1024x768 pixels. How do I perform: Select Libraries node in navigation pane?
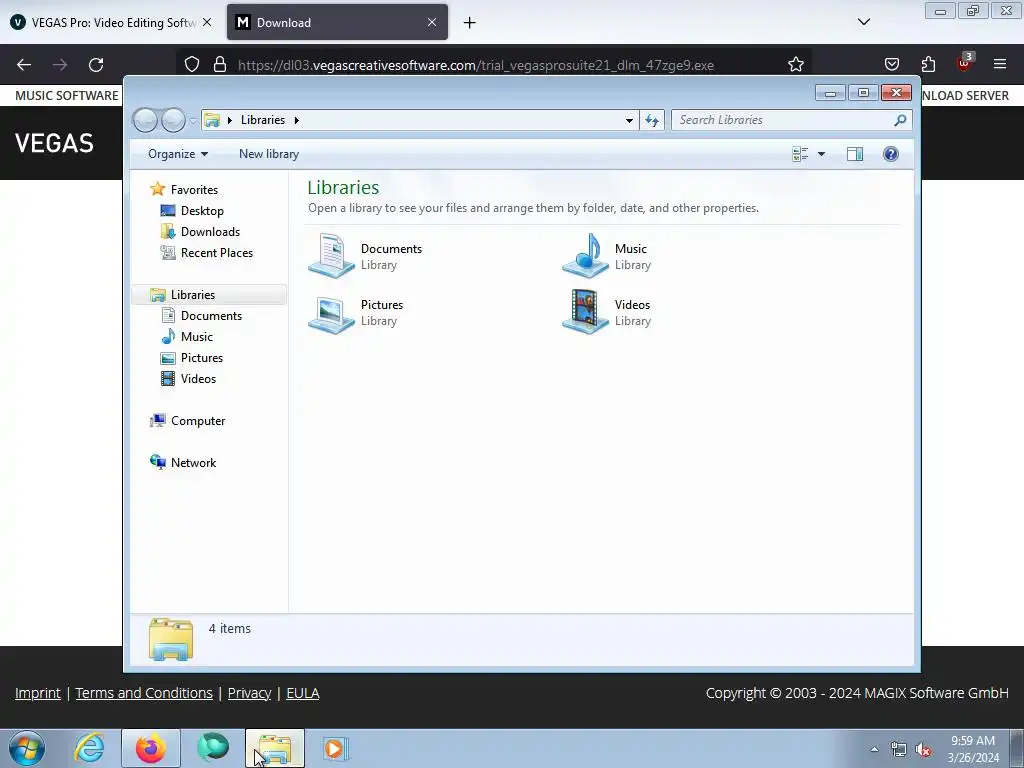[x=193, y=295]
